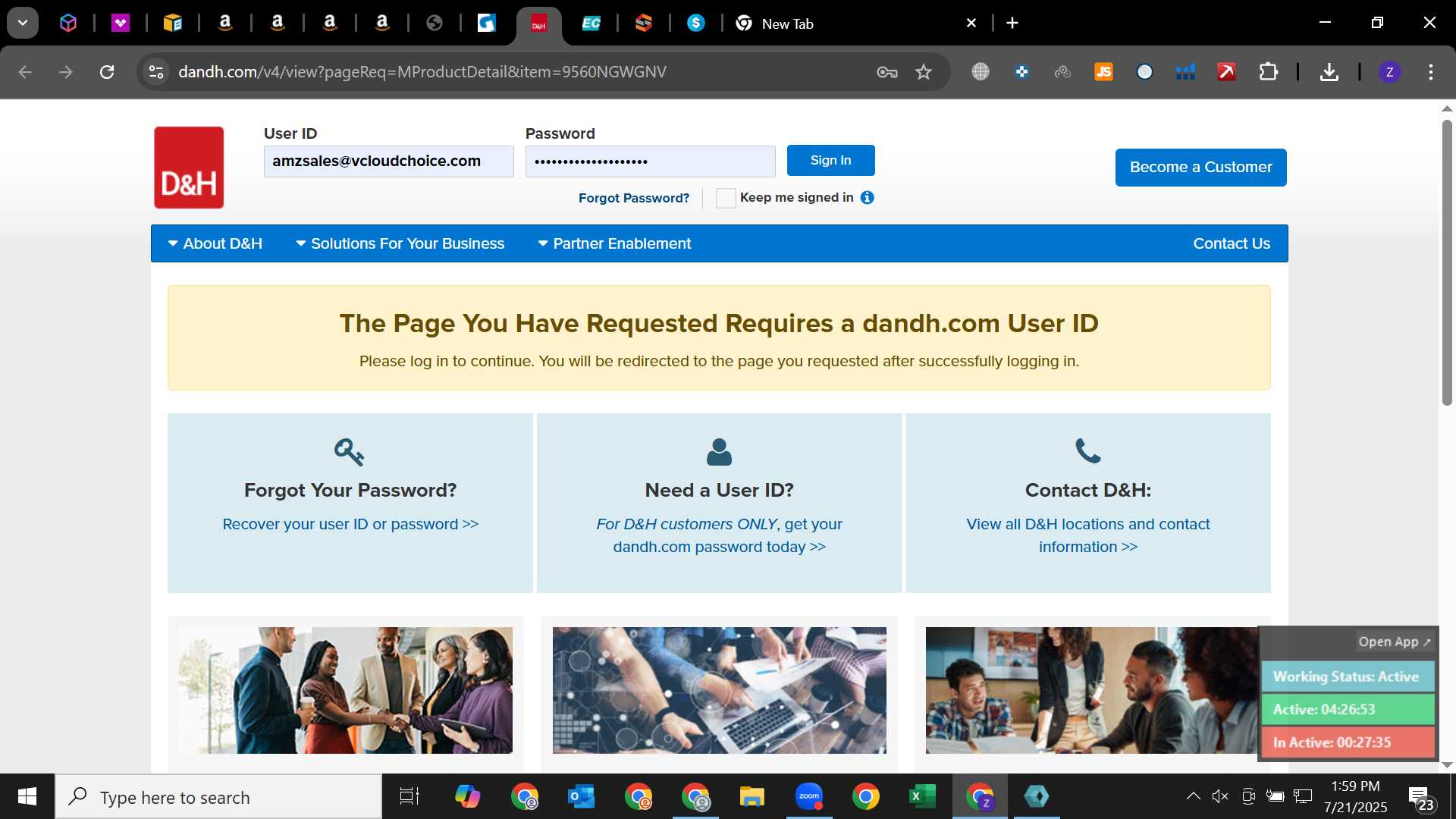Click the handshake group photo thumbnail
This screenshot has width=1456, height=819.
tap(346, 690)
